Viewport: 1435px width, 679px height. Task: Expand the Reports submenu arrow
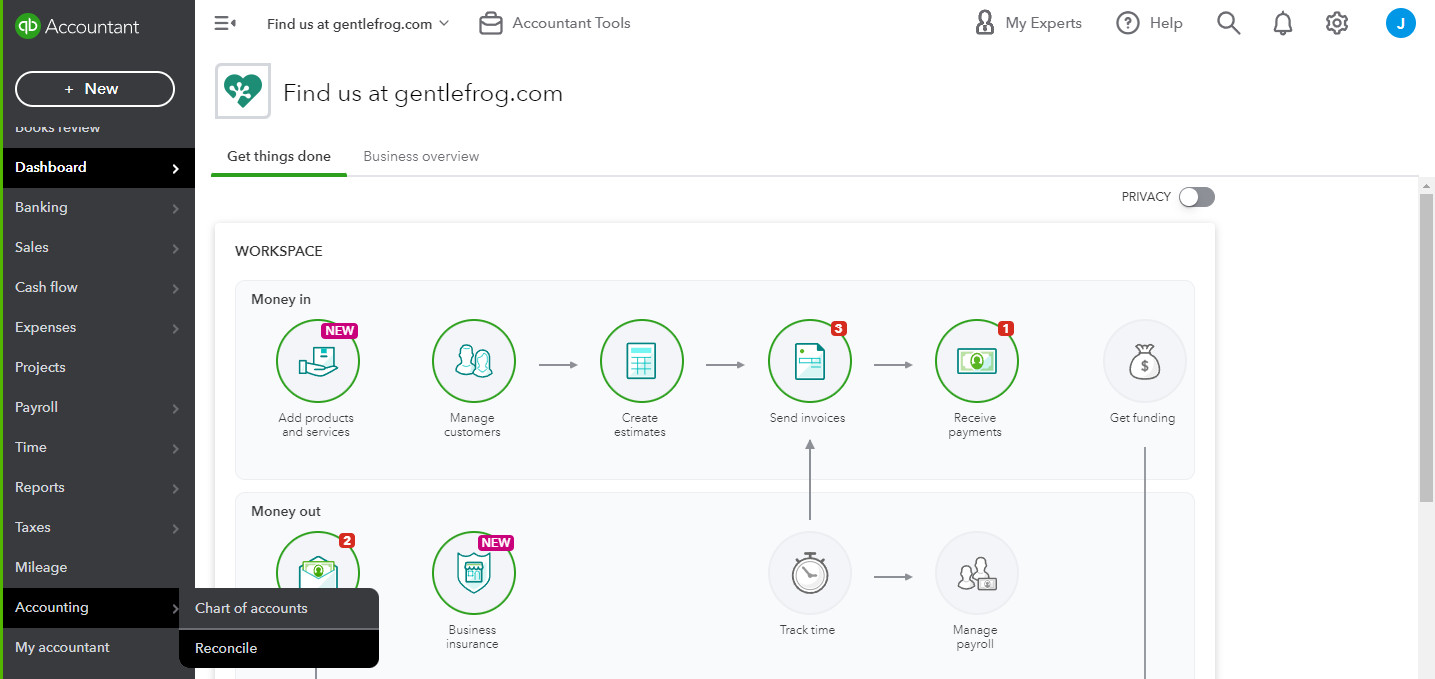coord(175,488)
